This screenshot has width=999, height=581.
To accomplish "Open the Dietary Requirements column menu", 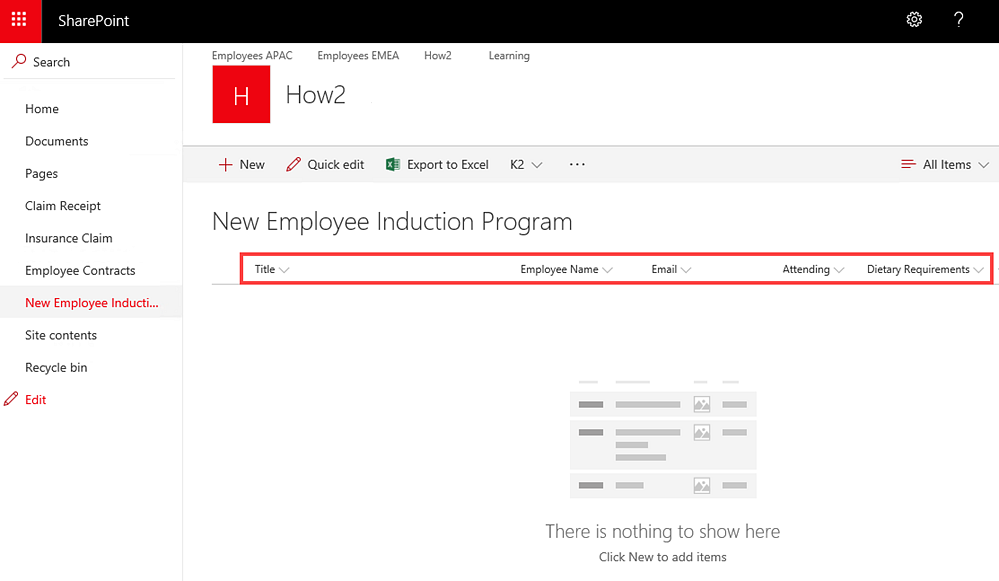I will tap(925, 270).
